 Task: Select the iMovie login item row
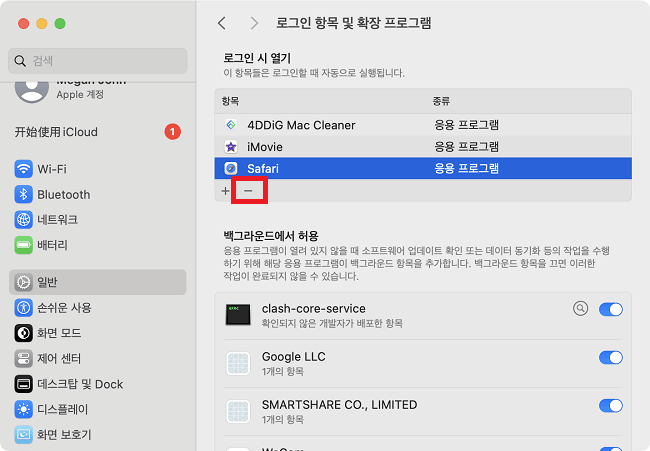coord(423,147)
